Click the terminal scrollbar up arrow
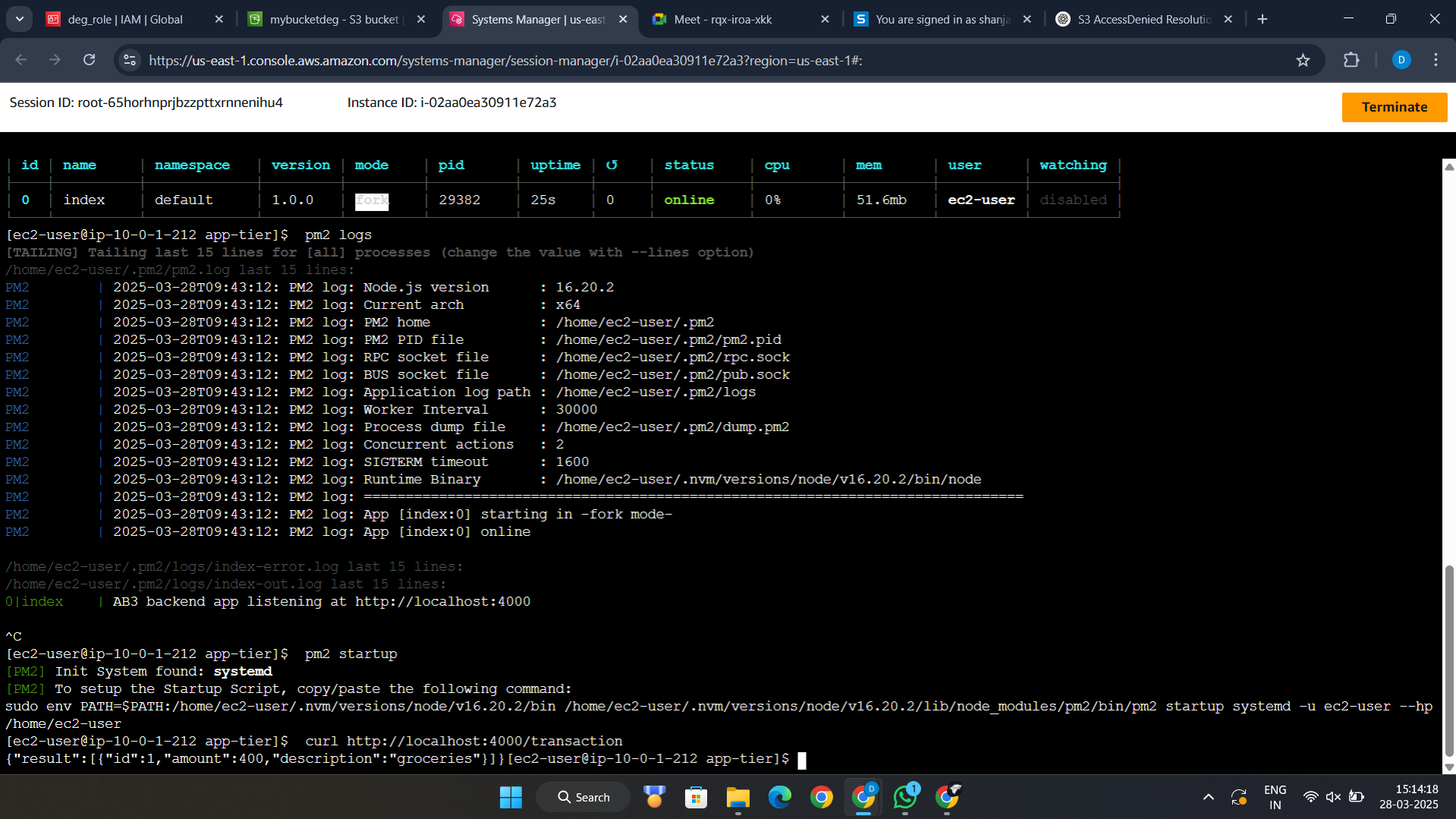The width and height of the screenshot is (1456, 819). [1448, 167]
